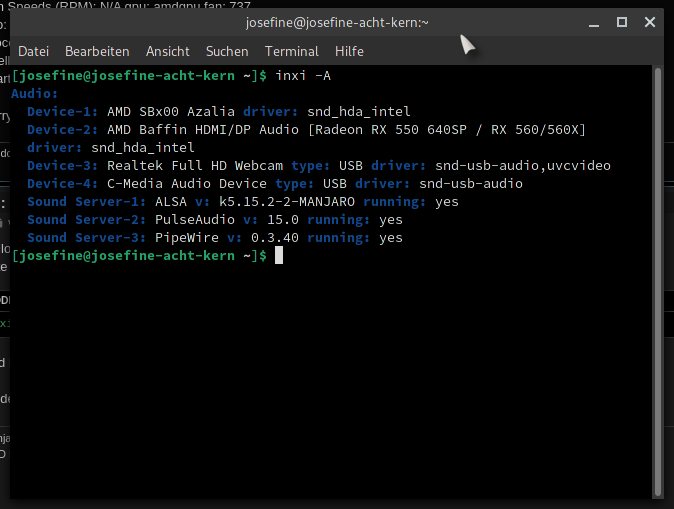The image size is (674, 509).
Task: Open the Ansicht menu
Action: tap(167, 51)
